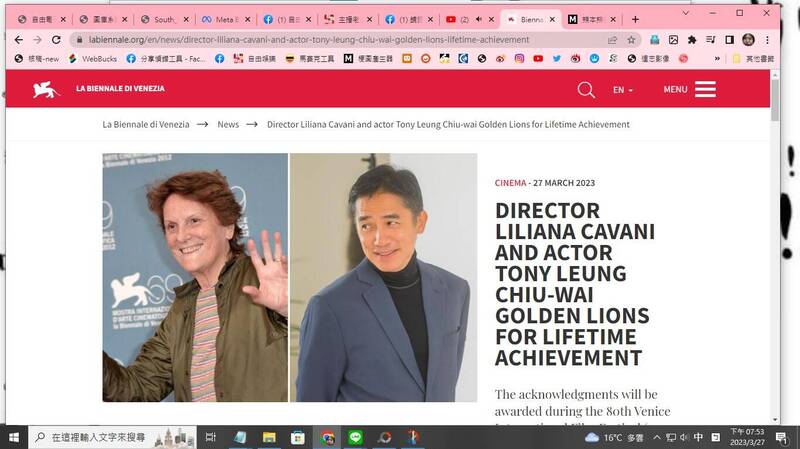The height and width of the screenshot is (449, 800).
Task: Open the EN language dropdown
Action: coord(622,90)
